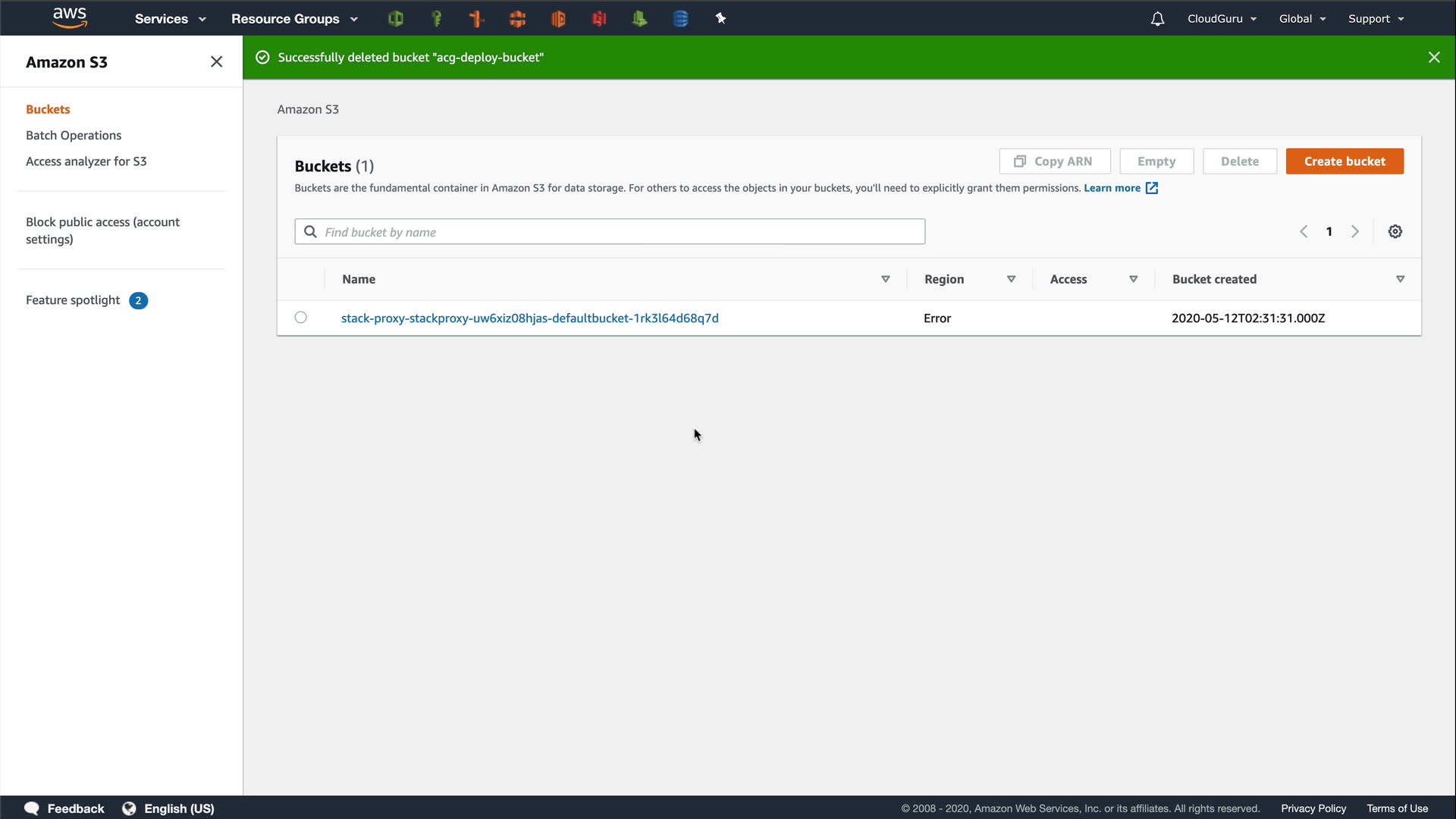Open the notifications bell
The image size is (1456, 819).
pos(1157,19)
